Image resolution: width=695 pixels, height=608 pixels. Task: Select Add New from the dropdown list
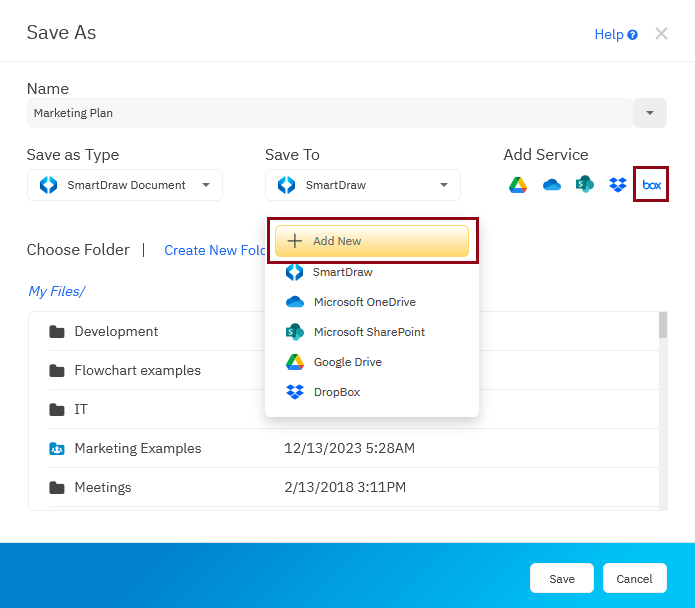(x=372, y=241)
